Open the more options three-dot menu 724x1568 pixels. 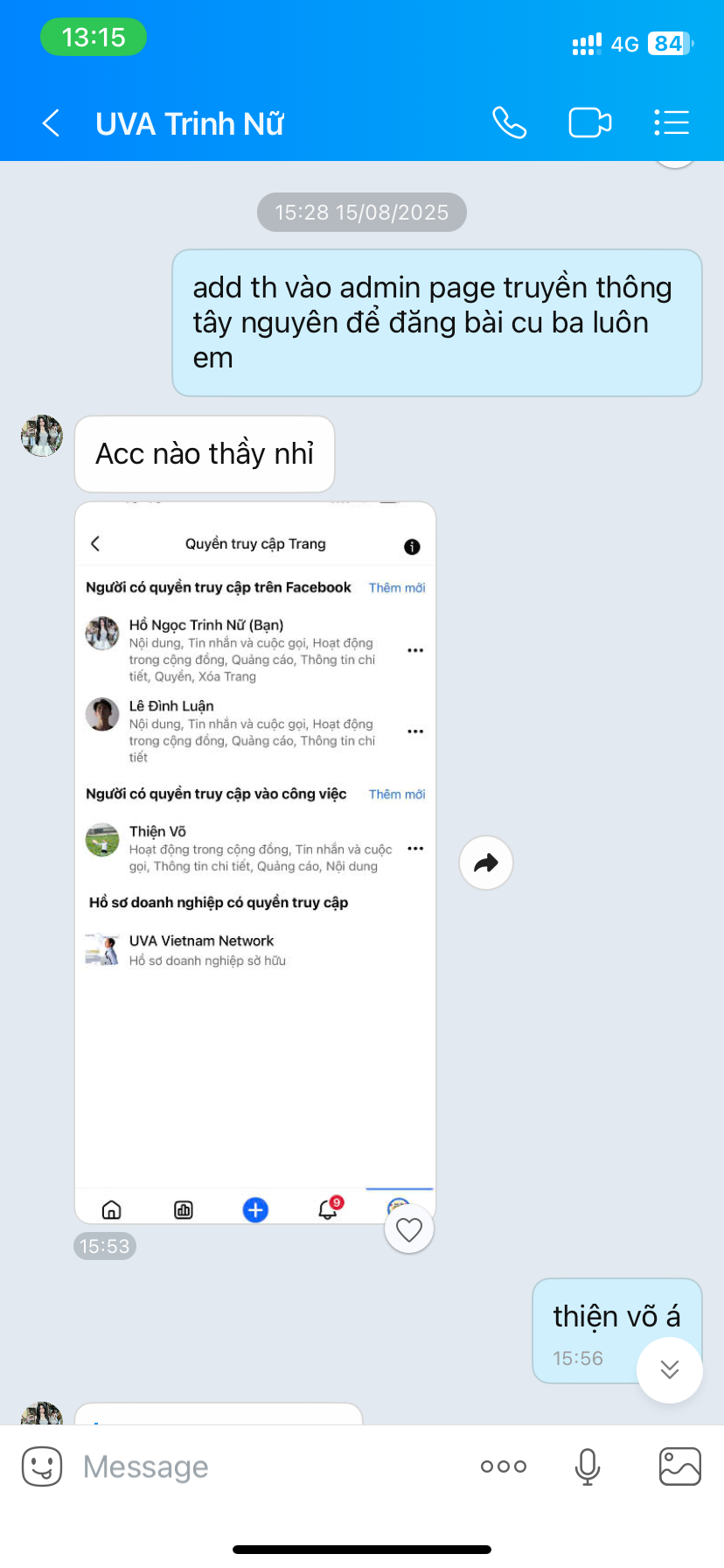[504, 1466]
